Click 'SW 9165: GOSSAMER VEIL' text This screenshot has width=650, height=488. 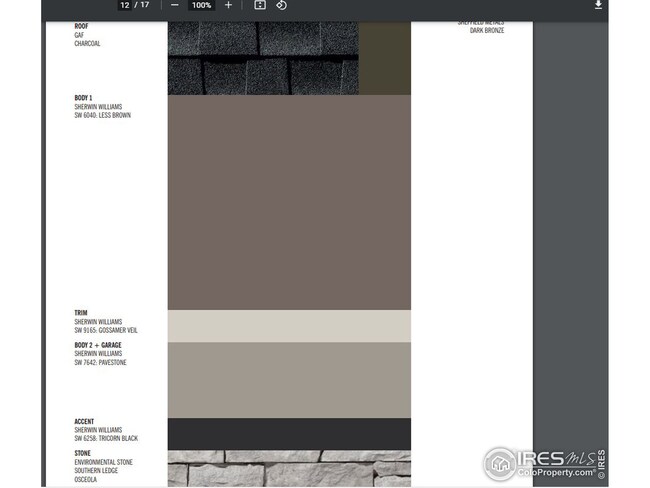(106, 330)
